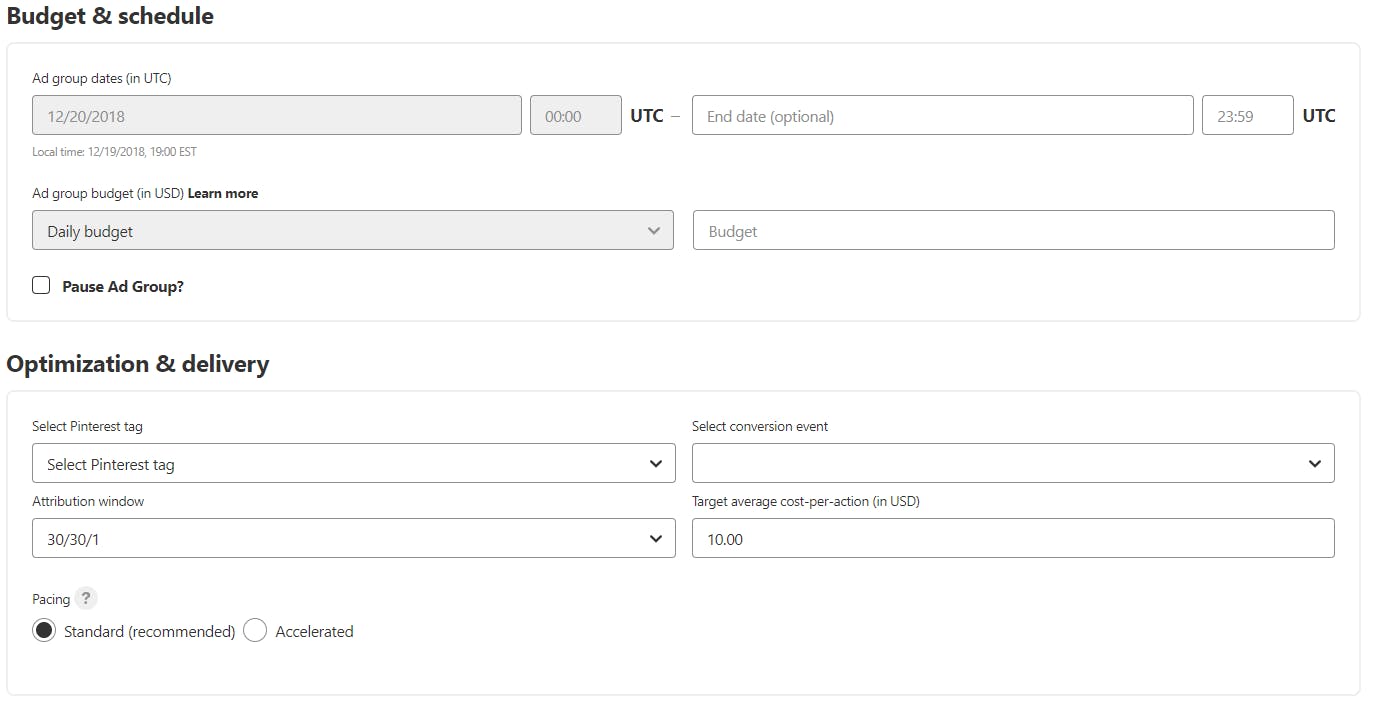
Task: Click the Optimization & delivery heading
Action: coord(138,364)
